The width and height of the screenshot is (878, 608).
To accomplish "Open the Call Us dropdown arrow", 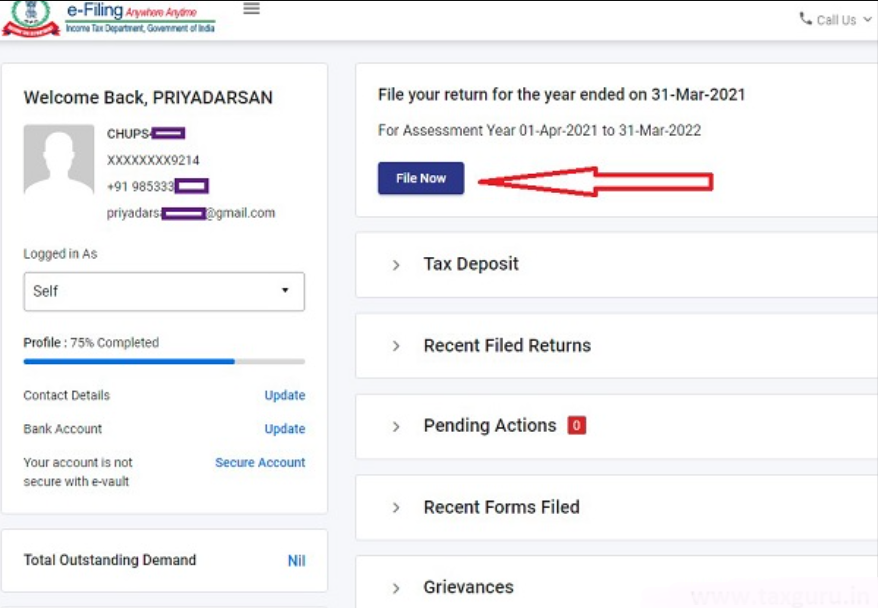I will [867, 20].
